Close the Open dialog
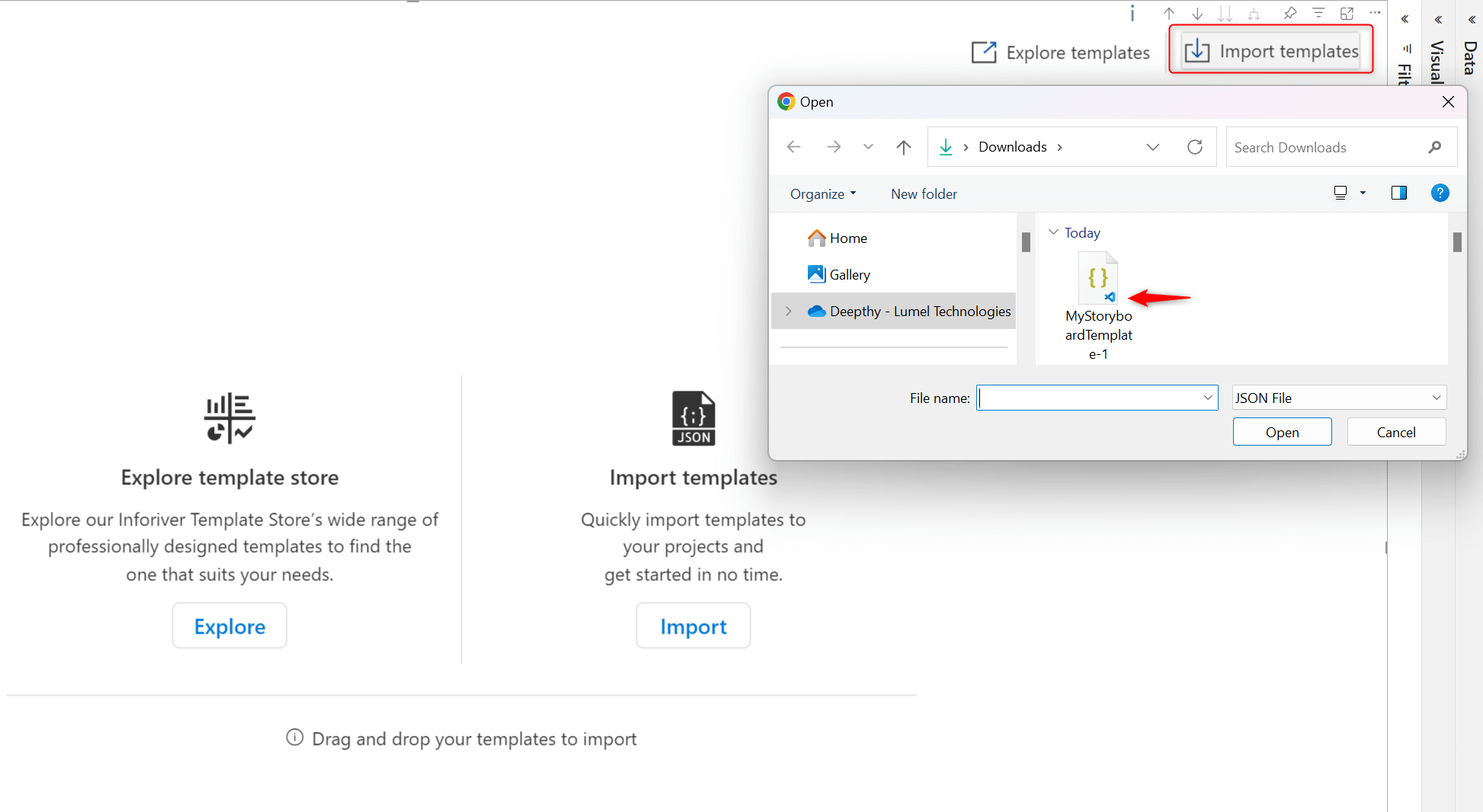The width and height of the screenshot is (1483, 812). coord(1448,101)
